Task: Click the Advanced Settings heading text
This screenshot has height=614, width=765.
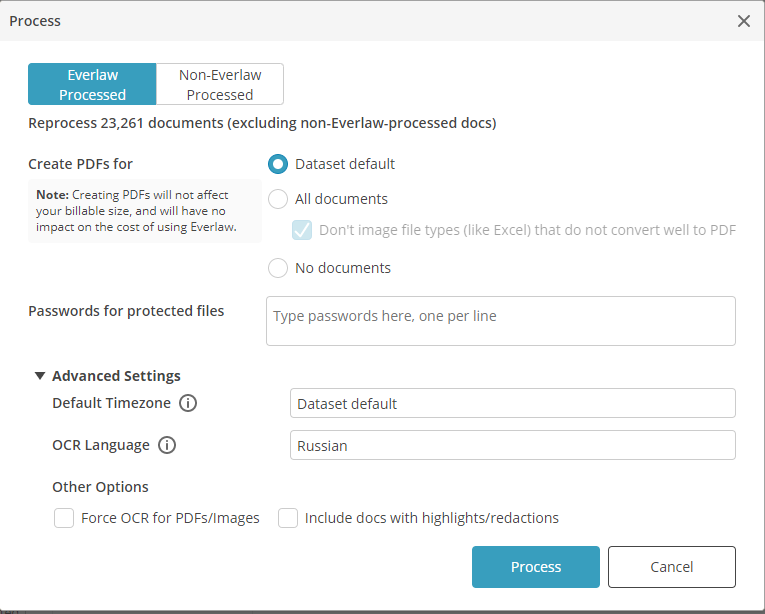Action: tap(116, 376)
